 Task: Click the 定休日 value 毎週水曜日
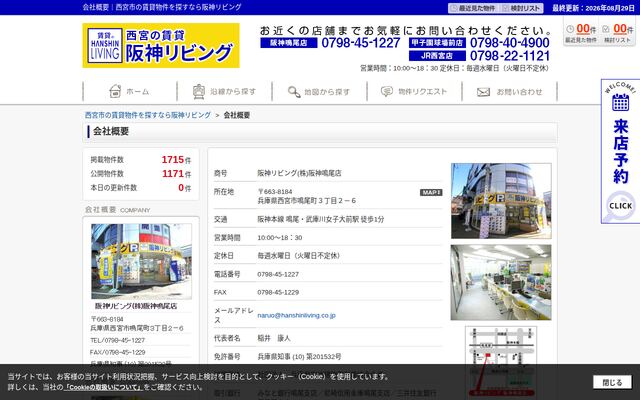(298, 256)
